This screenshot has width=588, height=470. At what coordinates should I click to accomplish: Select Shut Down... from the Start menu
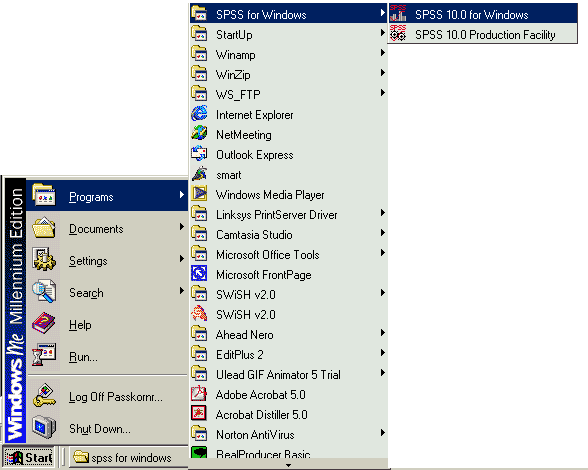107,428
